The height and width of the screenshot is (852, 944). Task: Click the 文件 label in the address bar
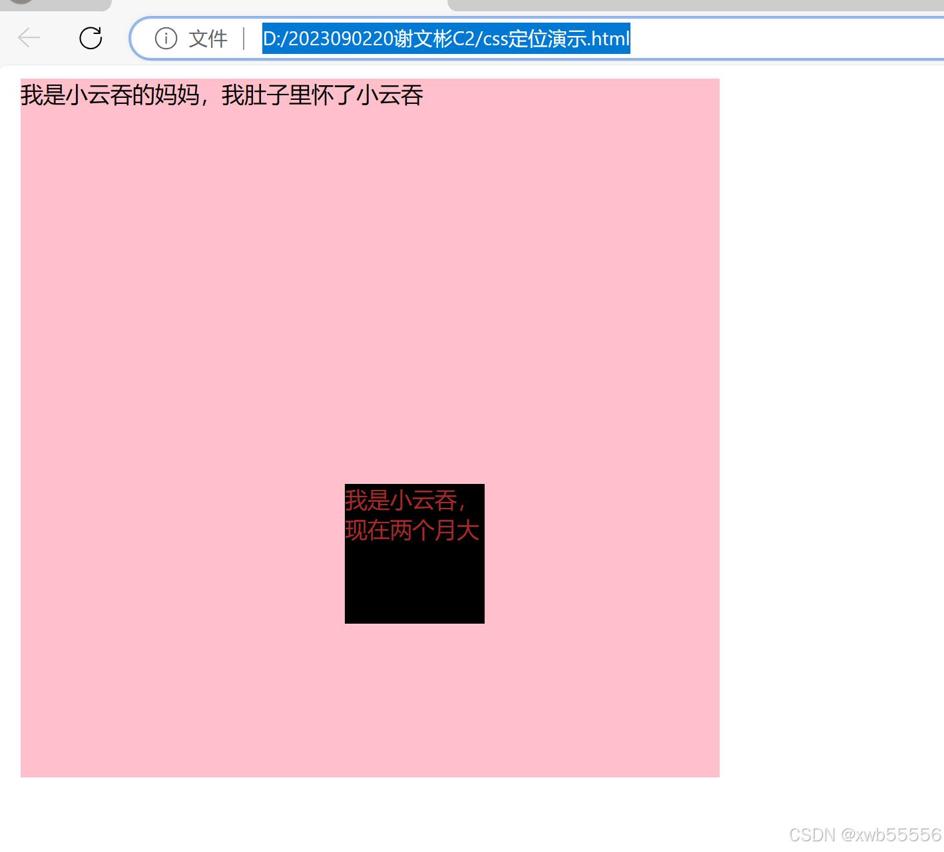pyautogui.click(x=208, y=39)
